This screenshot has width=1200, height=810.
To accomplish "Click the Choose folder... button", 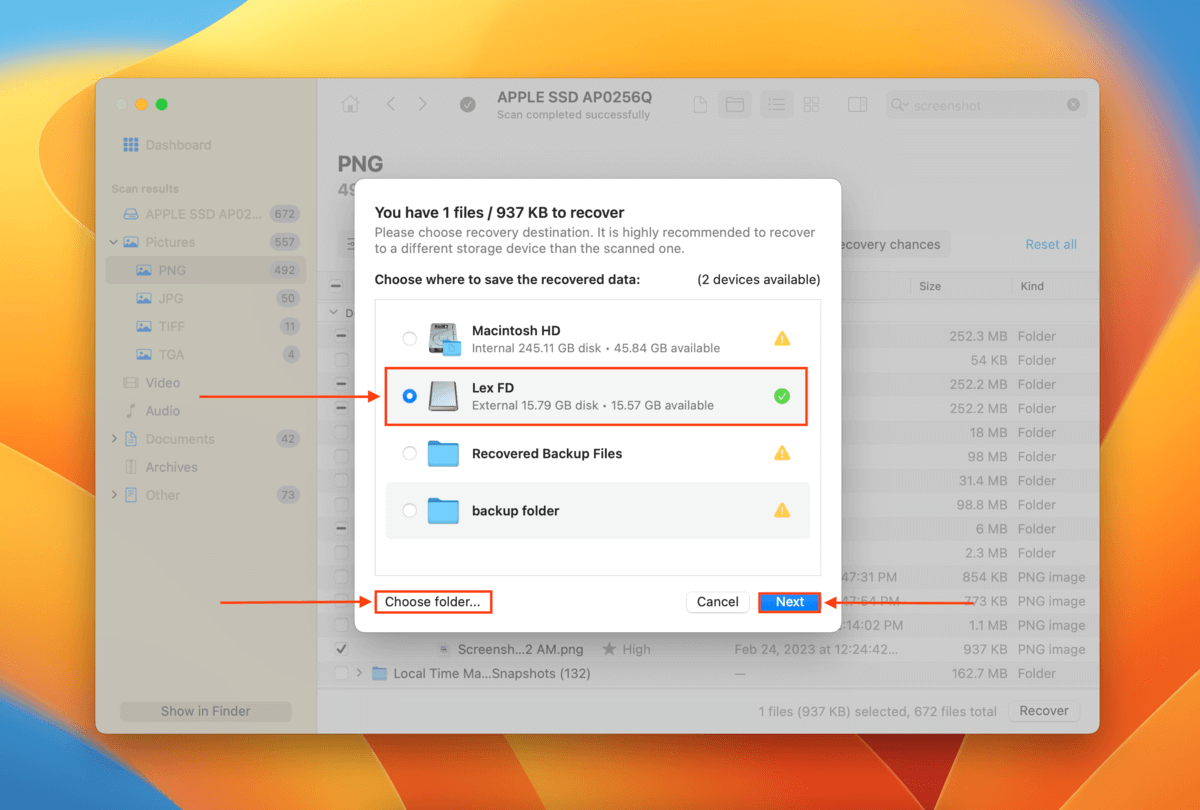I will [433, 602].
